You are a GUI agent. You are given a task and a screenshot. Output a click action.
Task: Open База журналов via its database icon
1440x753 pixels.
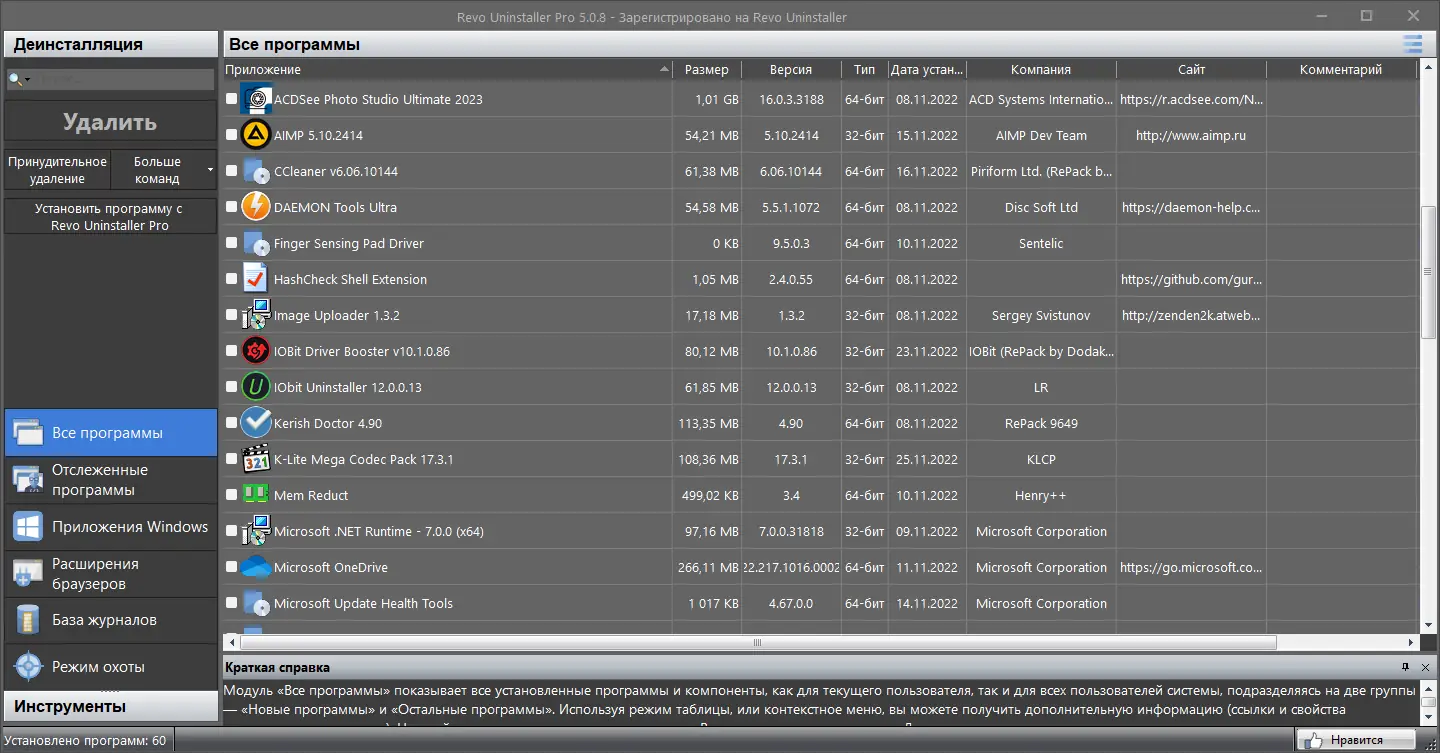[27, 620]
